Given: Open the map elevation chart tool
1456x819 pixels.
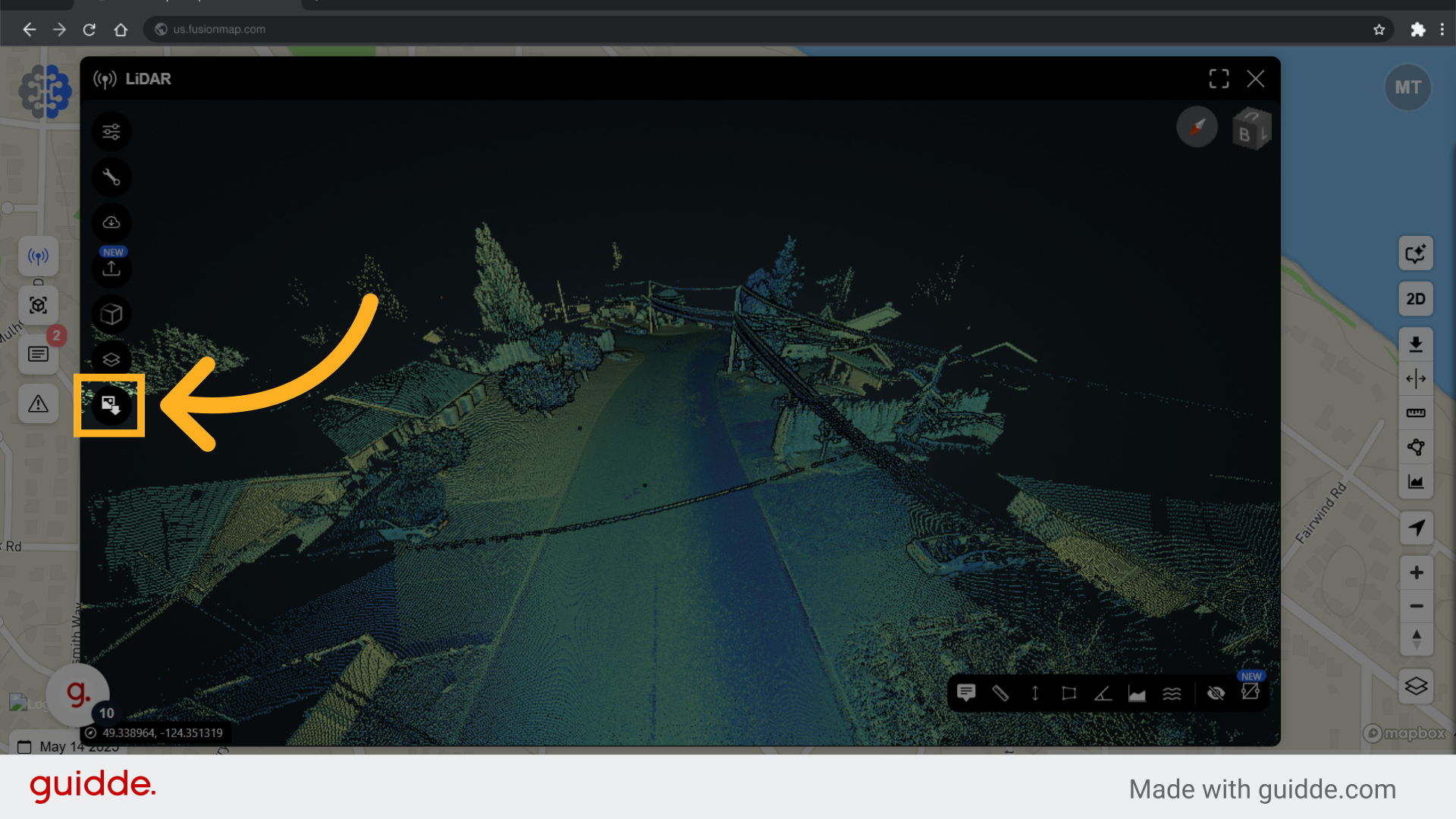Looking at the screenshot, I should (x=1416, y=482).
